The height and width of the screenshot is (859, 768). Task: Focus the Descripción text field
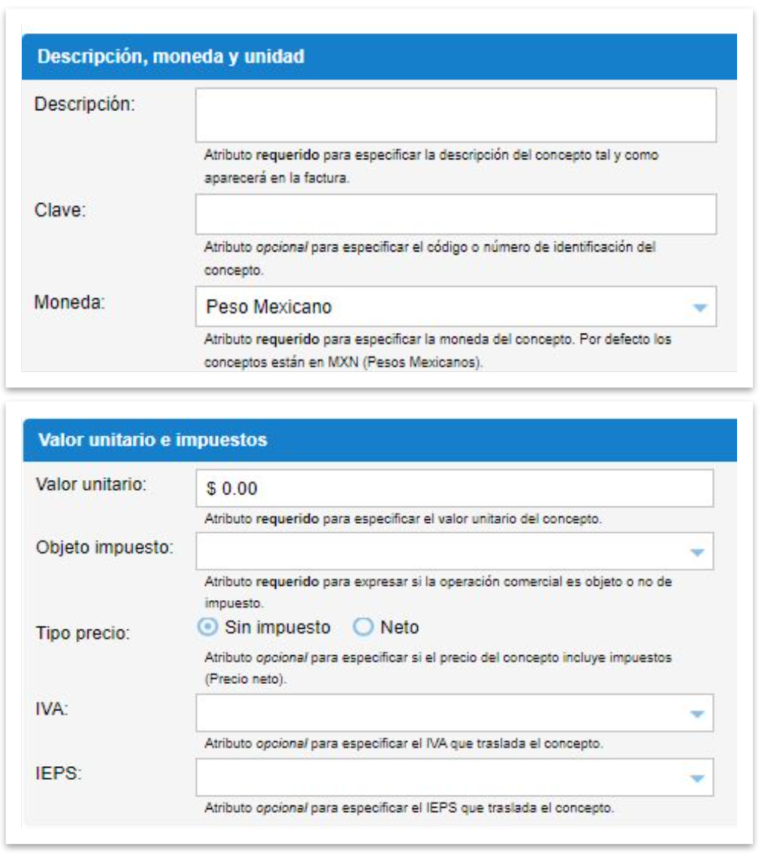pyautogui.click(x=455, y=115)
